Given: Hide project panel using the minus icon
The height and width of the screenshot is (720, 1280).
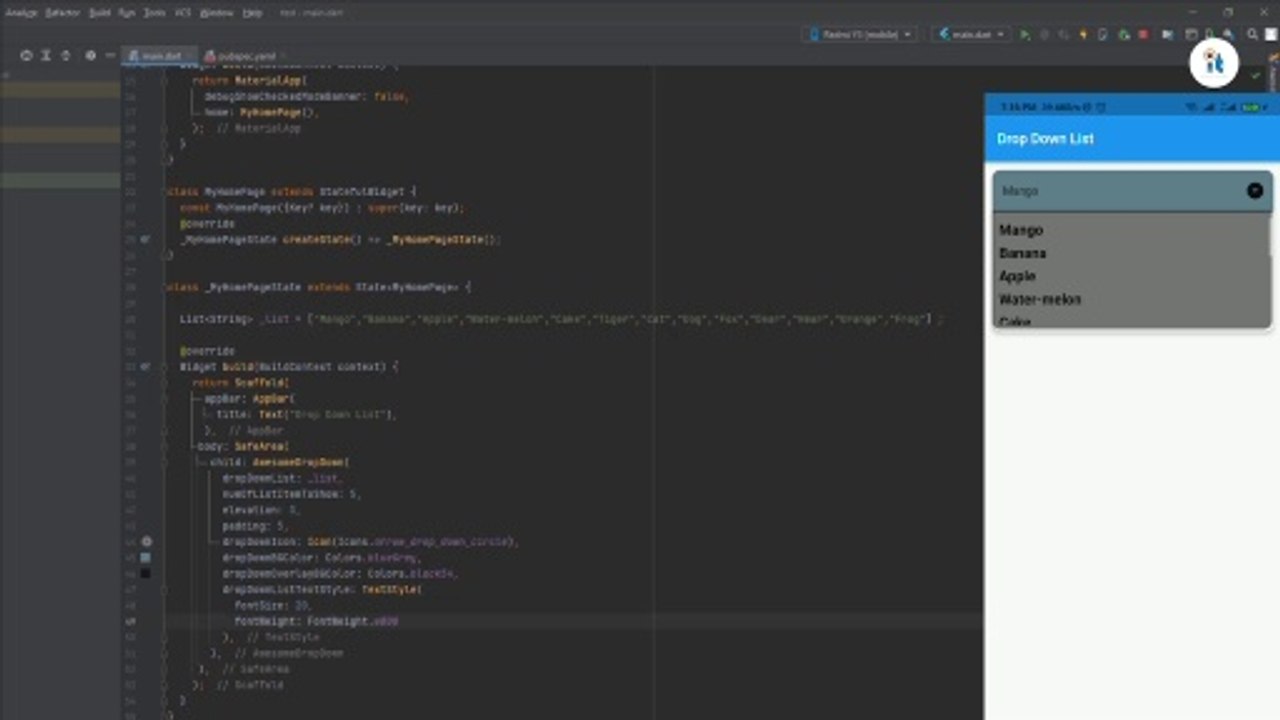Looking at the screenshot, I should pos(110,56).
